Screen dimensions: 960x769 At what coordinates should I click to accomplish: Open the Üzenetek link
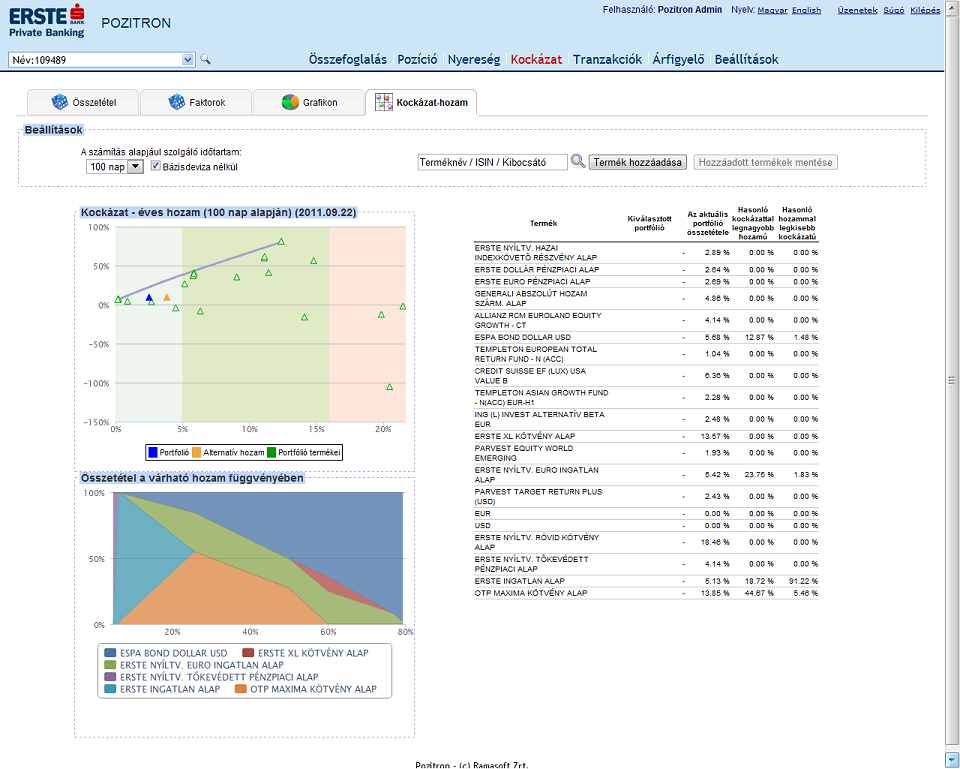(x=857, y=10)
